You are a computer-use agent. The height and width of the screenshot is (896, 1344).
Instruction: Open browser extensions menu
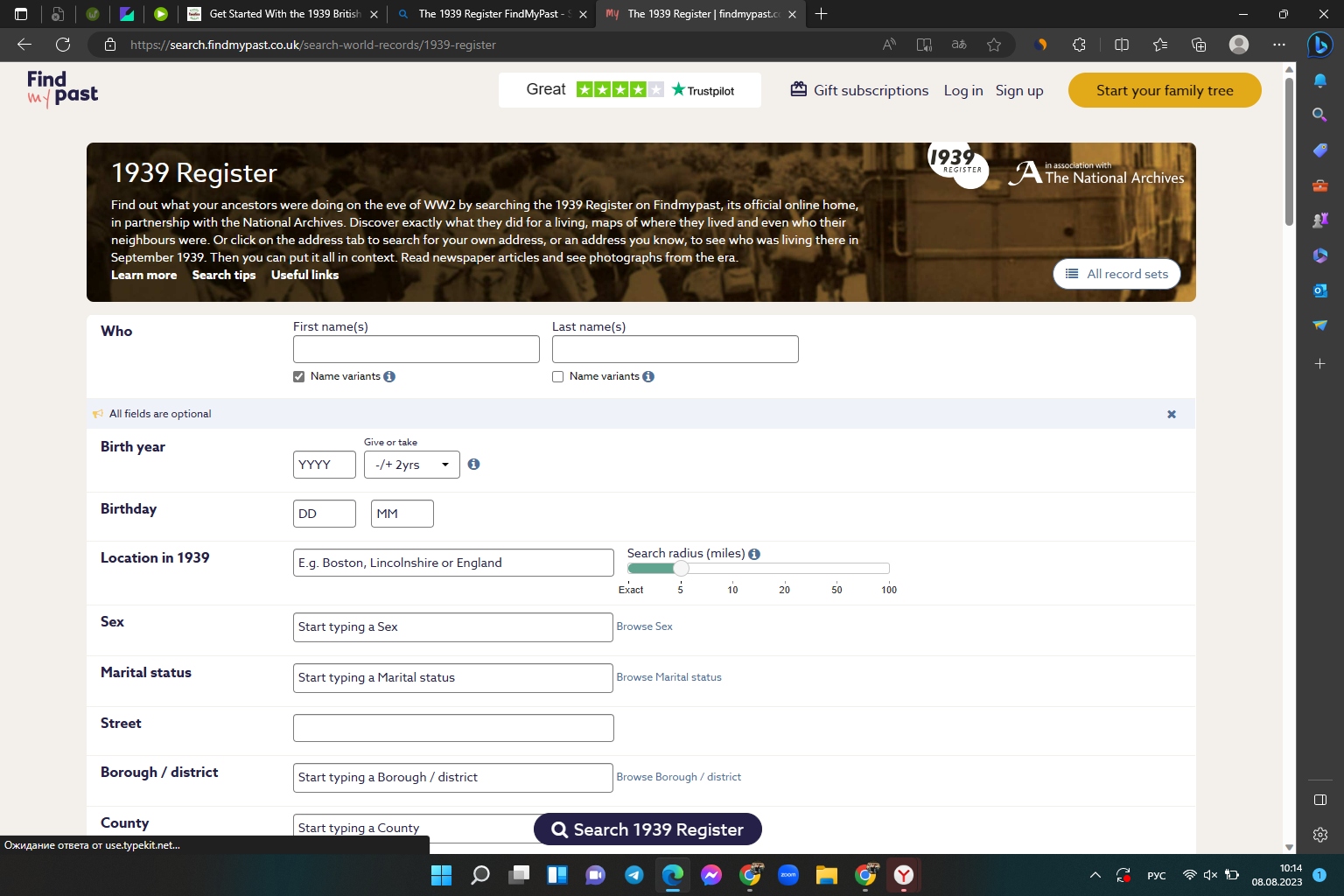1079,45
